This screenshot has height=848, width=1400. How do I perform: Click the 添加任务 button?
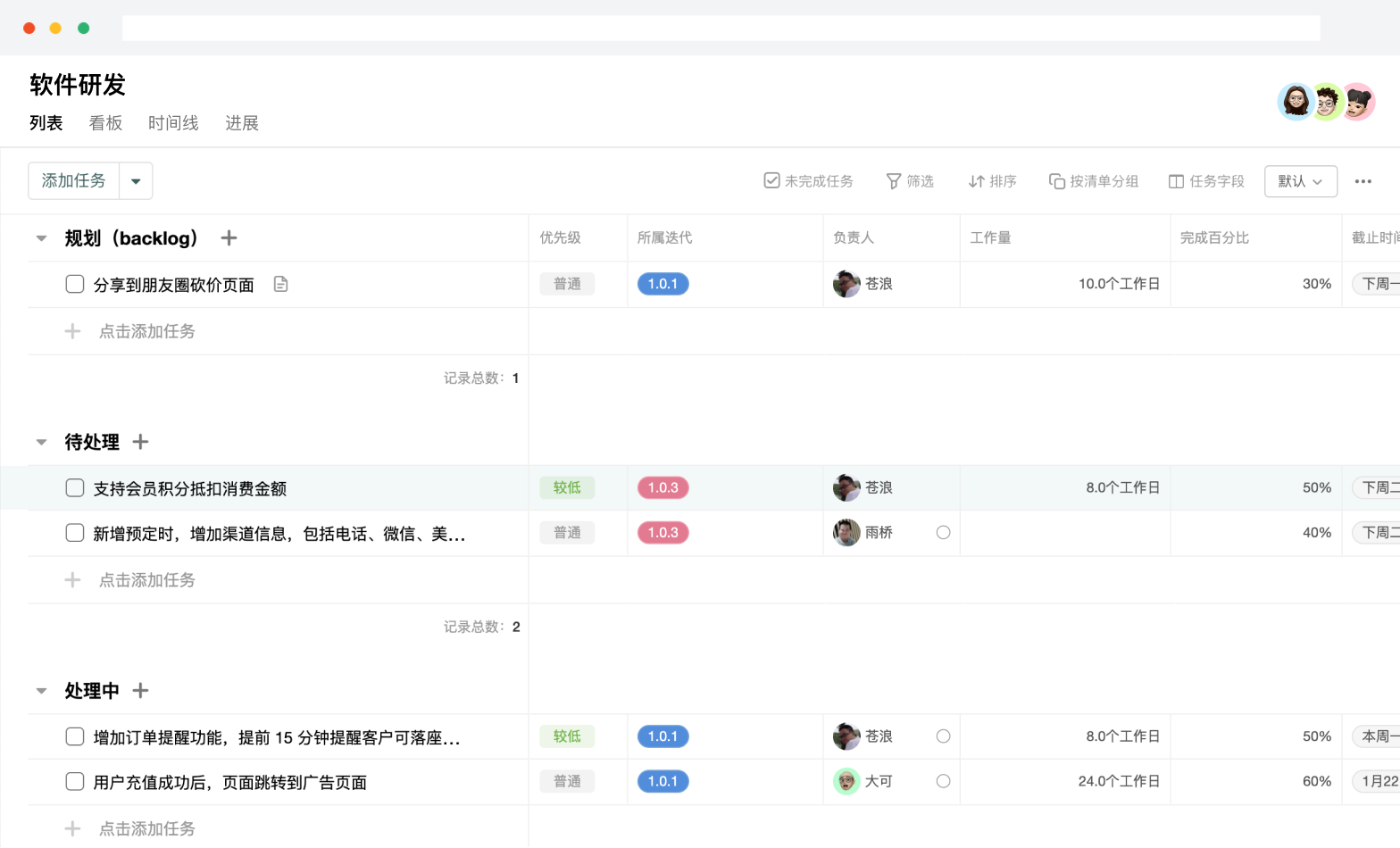pos(74,181)
